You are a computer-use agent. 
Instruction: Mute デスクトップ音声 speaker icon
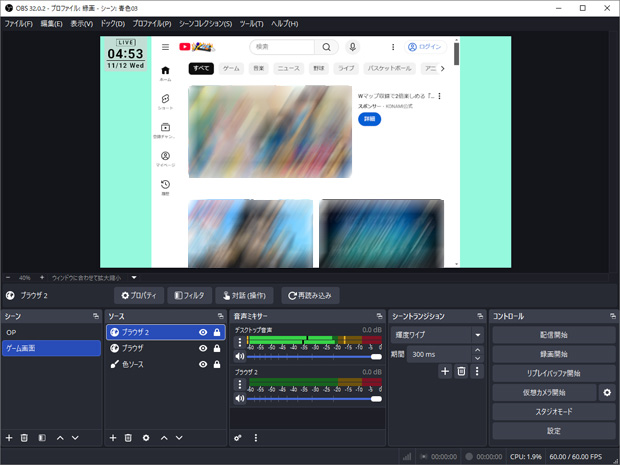(240, 356)
